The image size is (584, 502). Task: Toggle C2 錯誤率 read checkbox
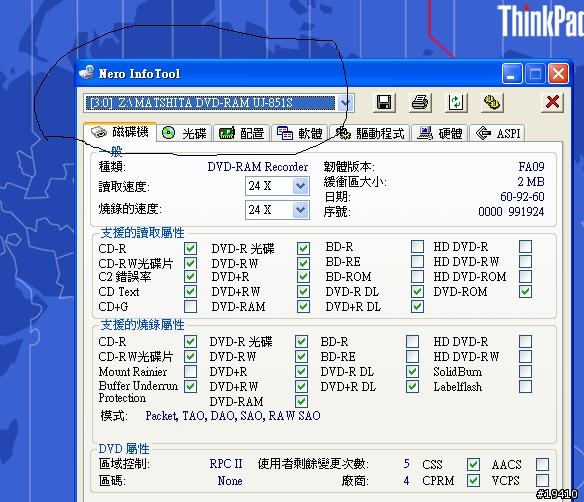coord(190,277)
